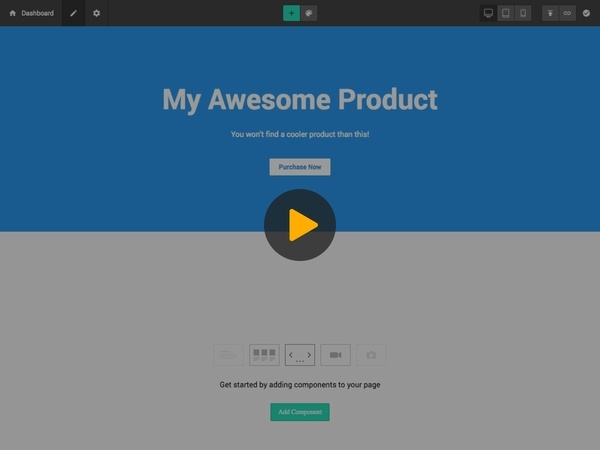Select the video camera component icon
Screen dimensions: 600x450
click(x=336, y=355)
